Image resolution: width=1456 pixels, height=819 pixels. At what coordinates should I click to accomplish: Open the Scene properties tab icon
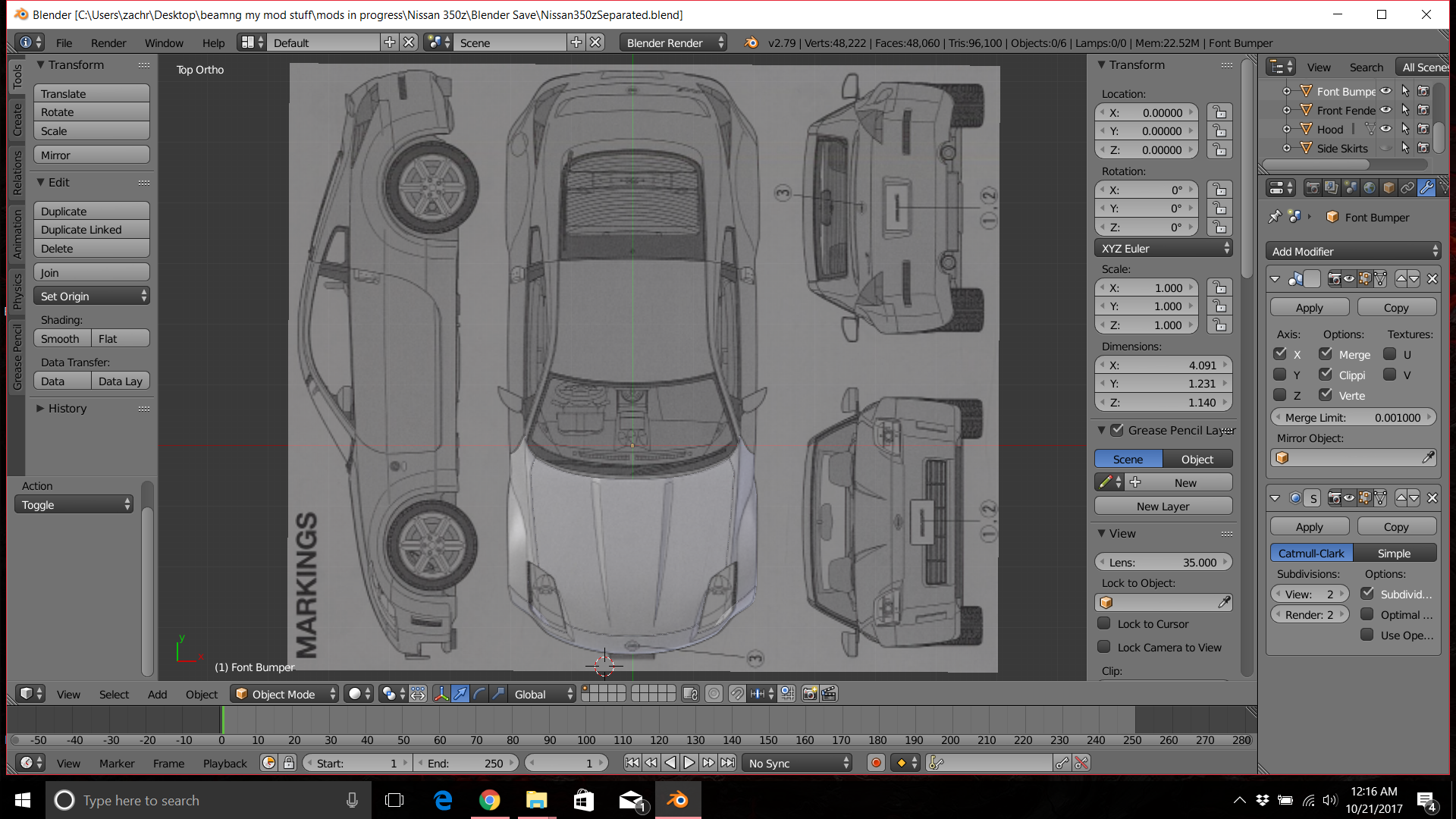1351,187
